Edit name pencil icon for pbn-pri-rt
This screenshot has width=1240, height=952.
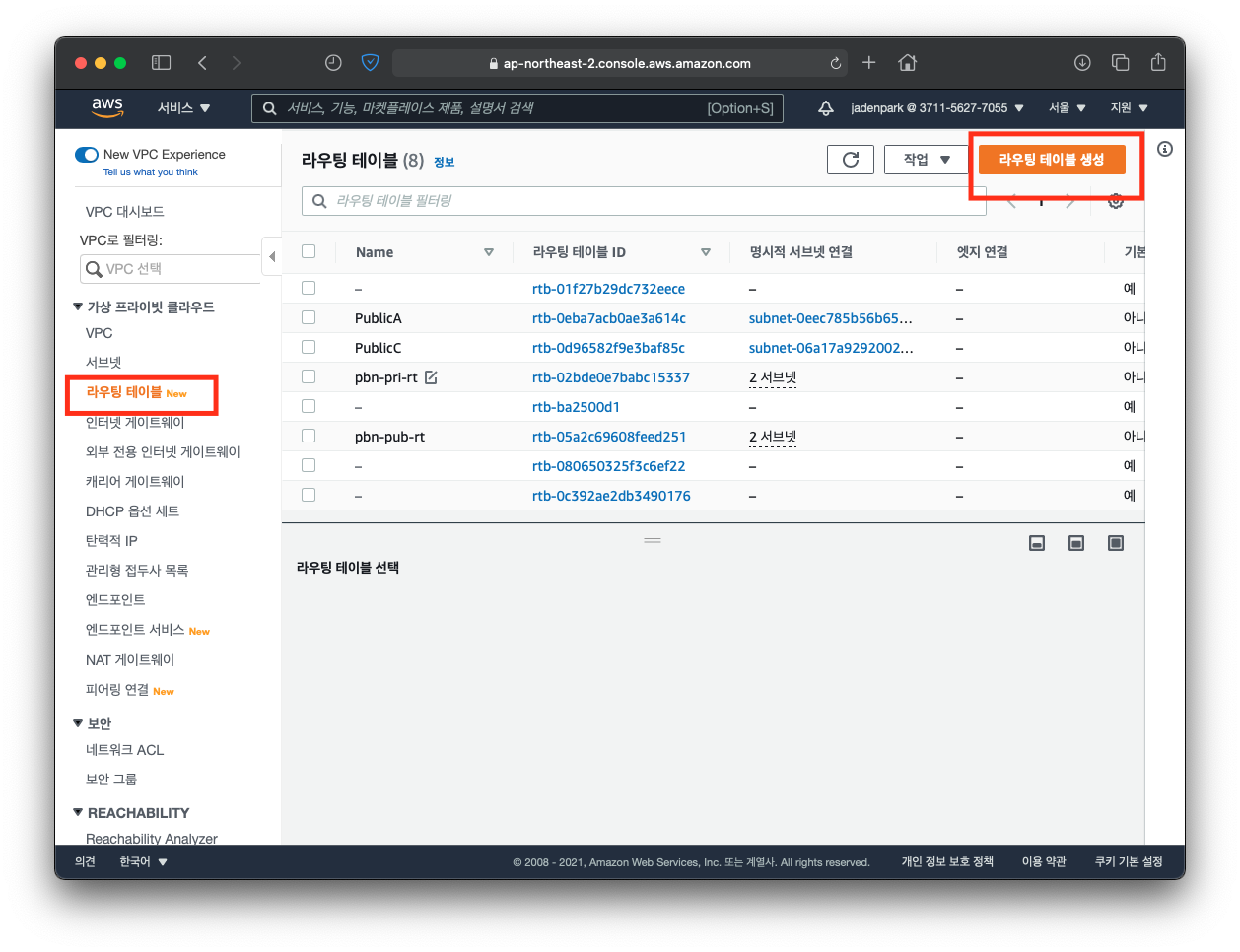coord(431,377)
